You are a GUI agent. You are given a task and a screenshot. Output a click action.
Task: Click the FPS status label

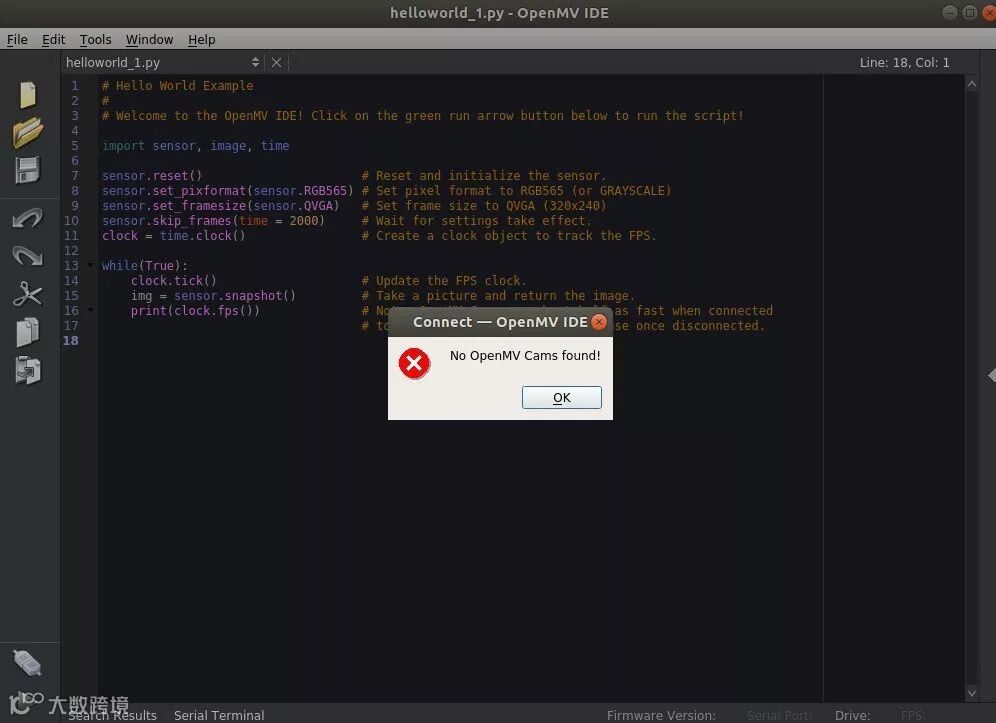pos(913,715)
